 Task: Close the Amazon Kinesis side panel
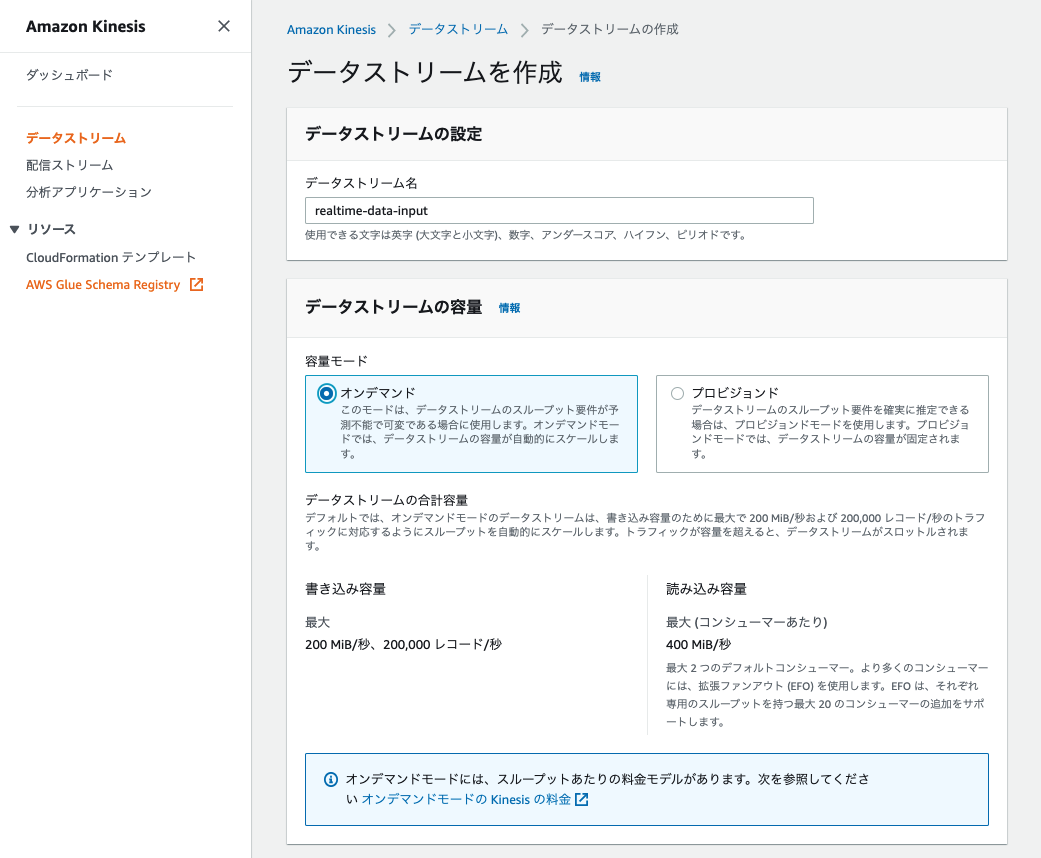pyautogui.click(x=224, y=26)
